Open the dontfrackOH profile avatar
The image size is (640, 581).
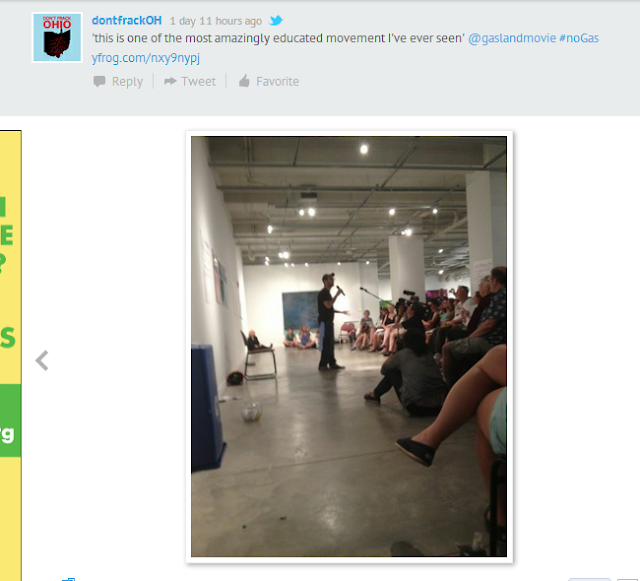tap(57, 38)
